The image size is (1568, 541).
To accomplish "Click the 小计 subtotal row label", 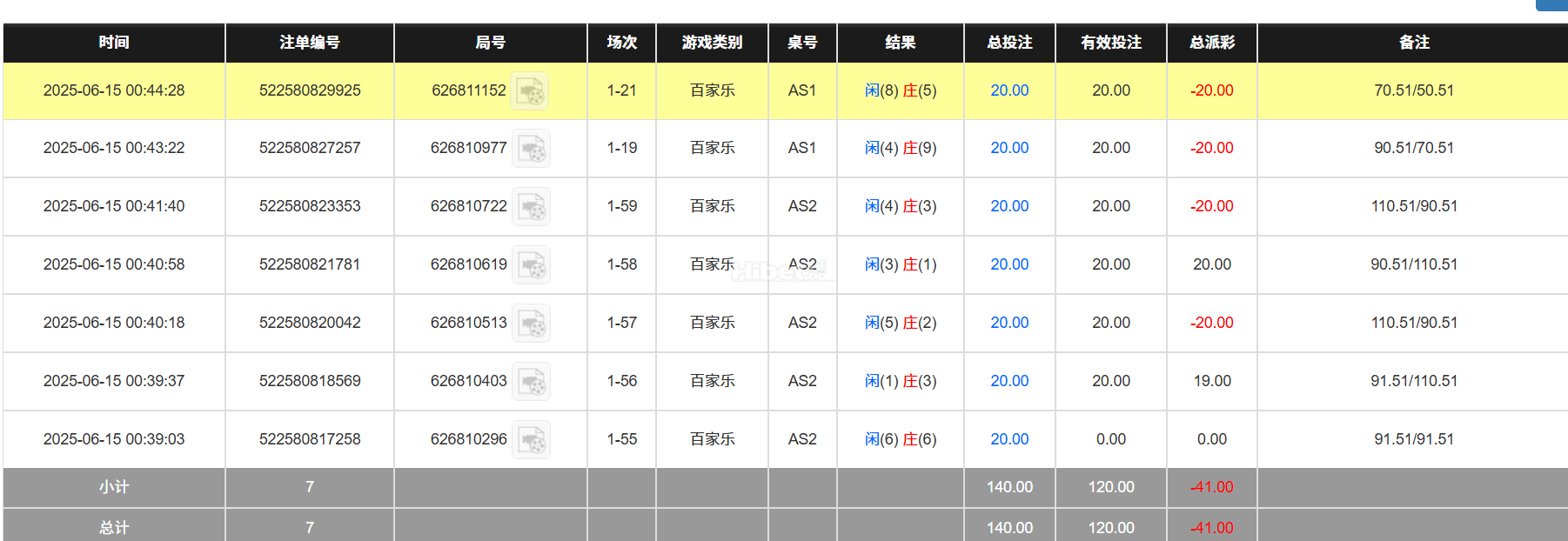I will (x=114, y=487).
